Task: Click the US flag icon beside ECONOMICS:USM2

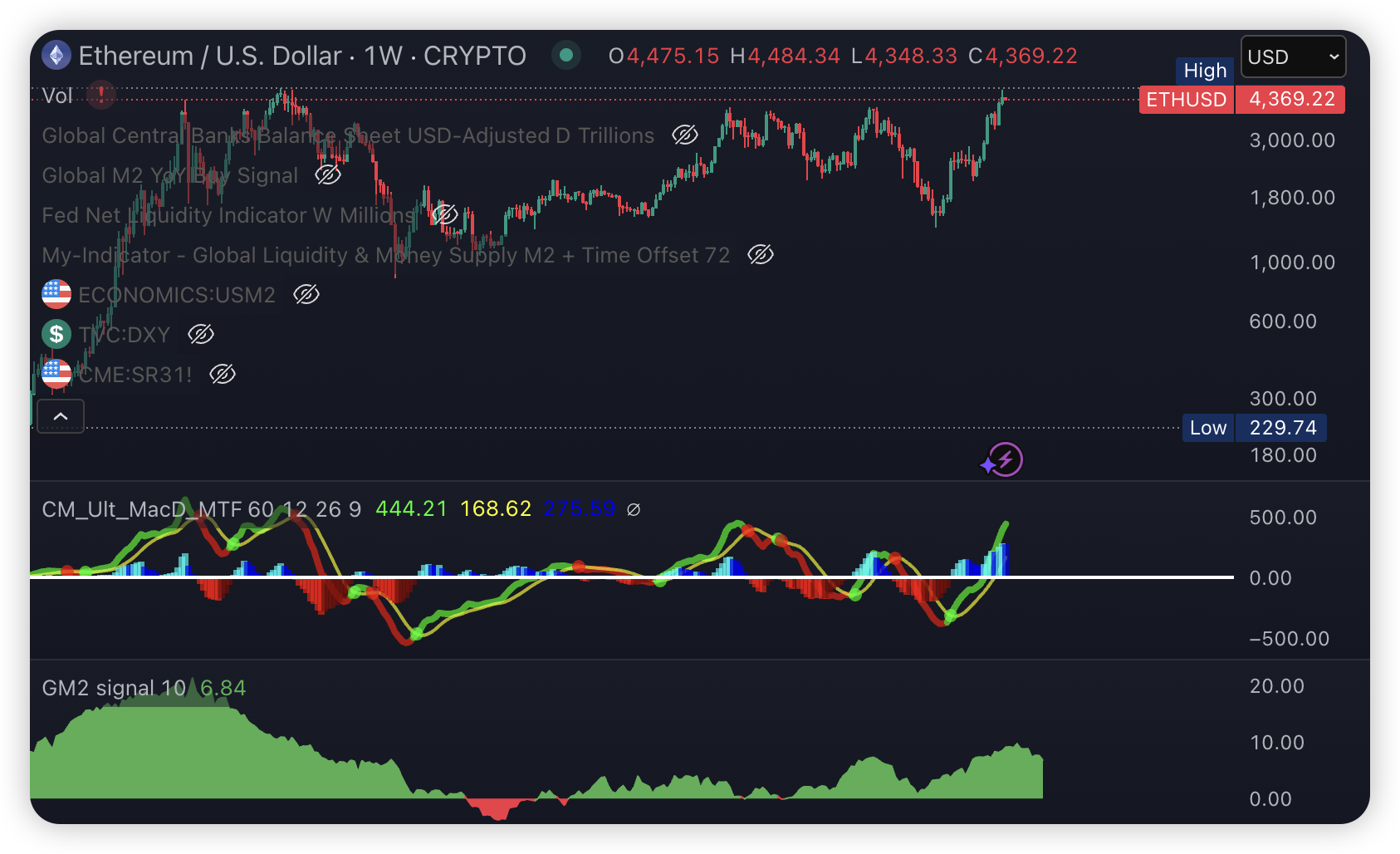Action: [56, 295]
